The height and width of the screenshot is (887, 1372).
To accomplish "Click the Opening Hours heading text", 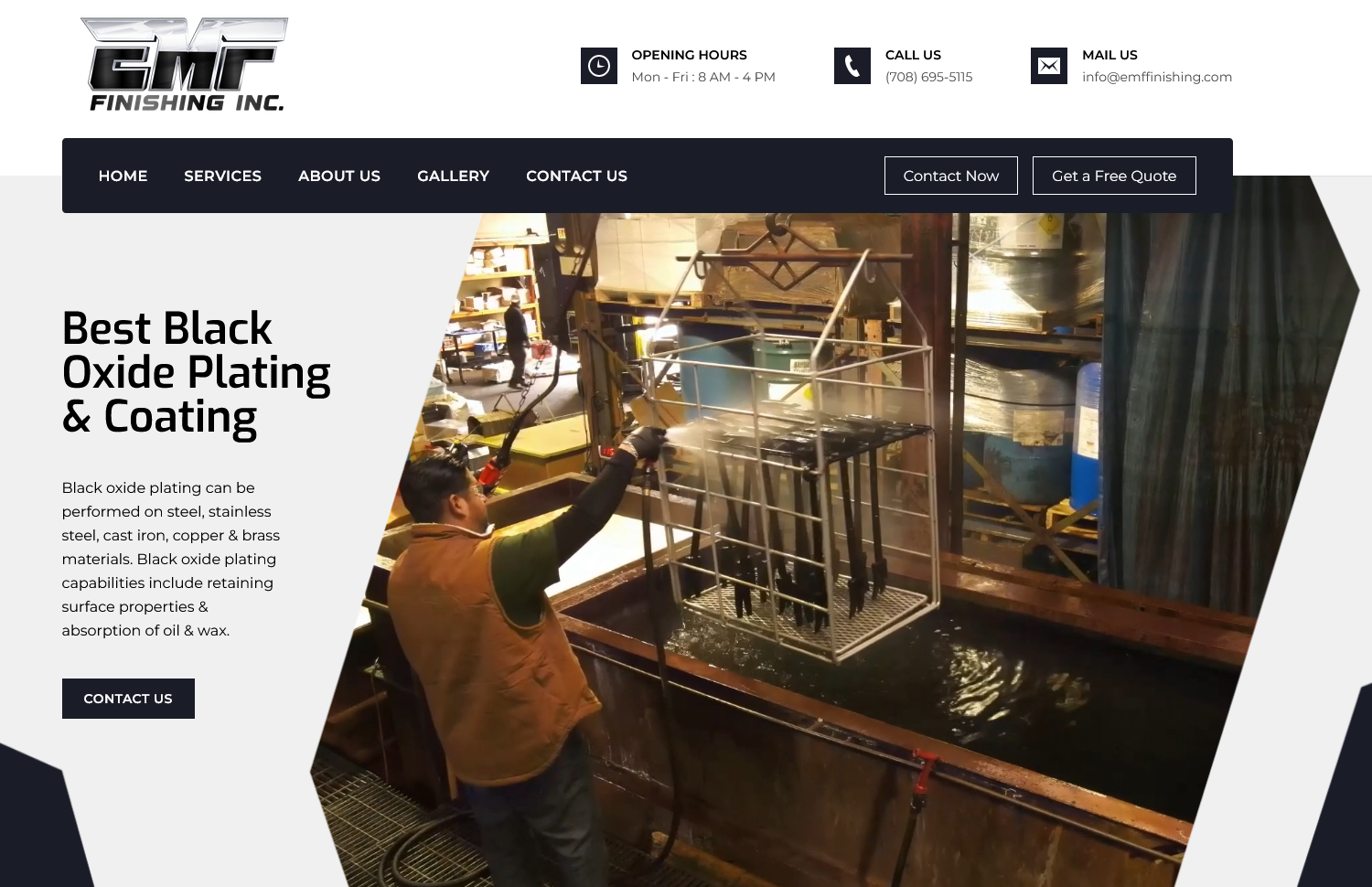I will [x=689, y=55].
